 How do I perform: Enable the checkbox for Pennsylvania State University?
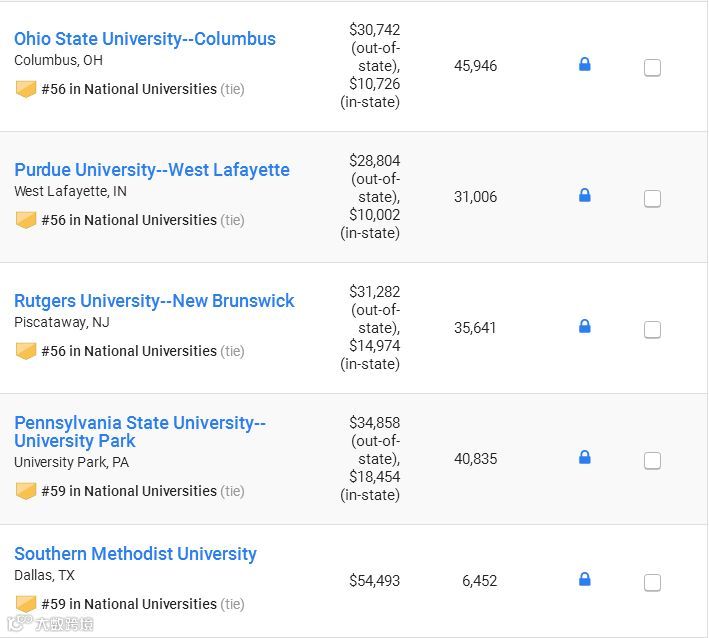click(x=652, y=461)
